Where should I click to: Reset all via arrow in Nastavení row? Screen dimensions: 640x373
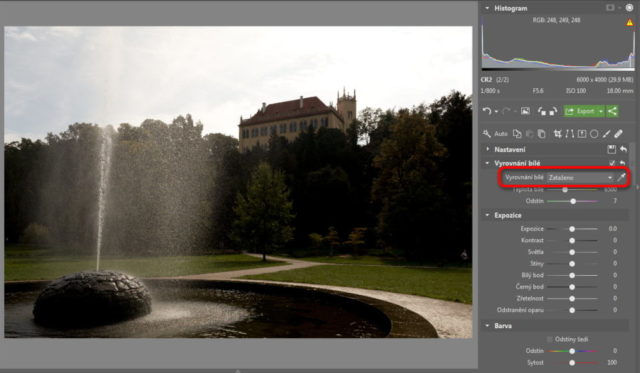623,149
